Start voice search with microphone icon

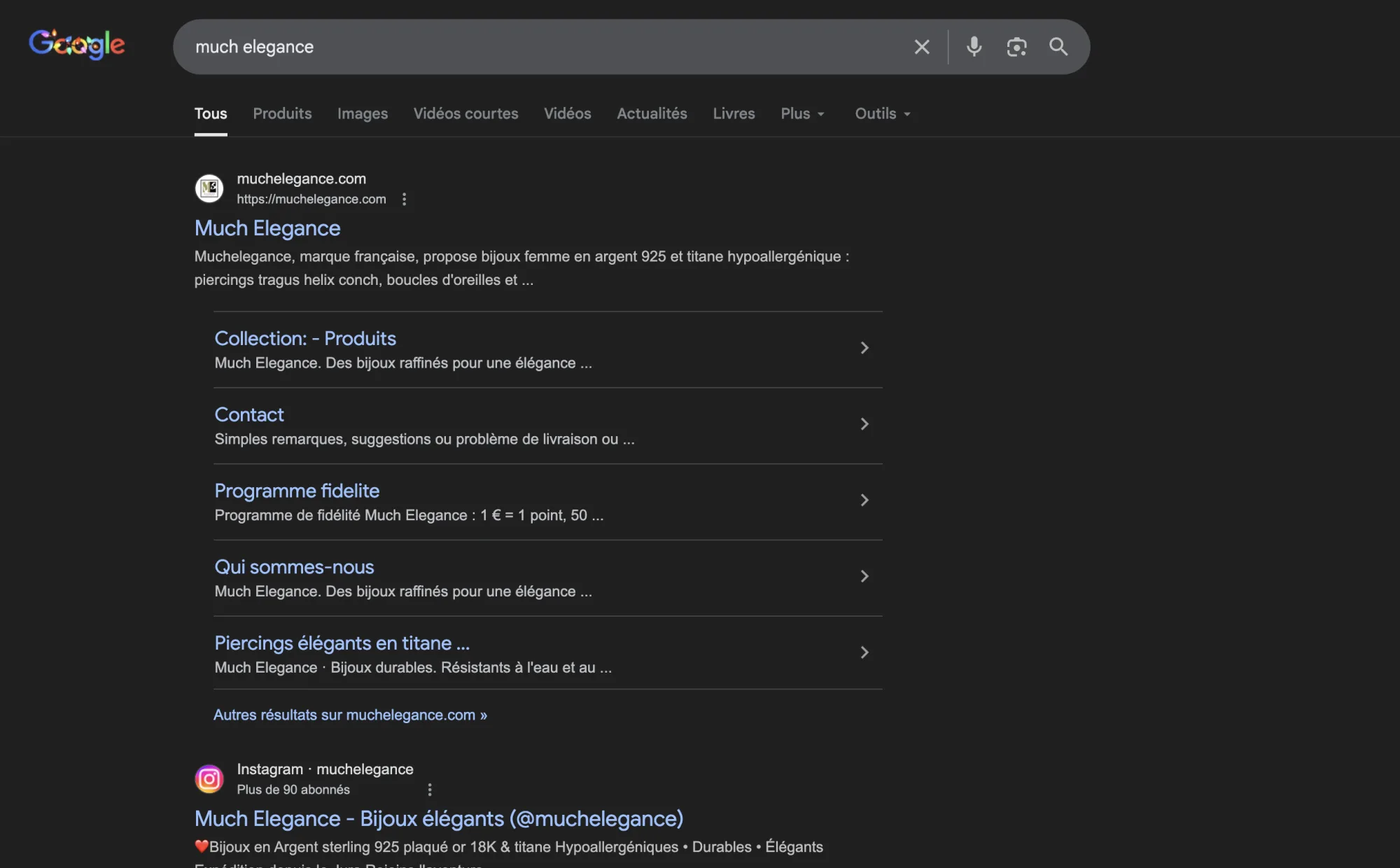click(974, 47)
